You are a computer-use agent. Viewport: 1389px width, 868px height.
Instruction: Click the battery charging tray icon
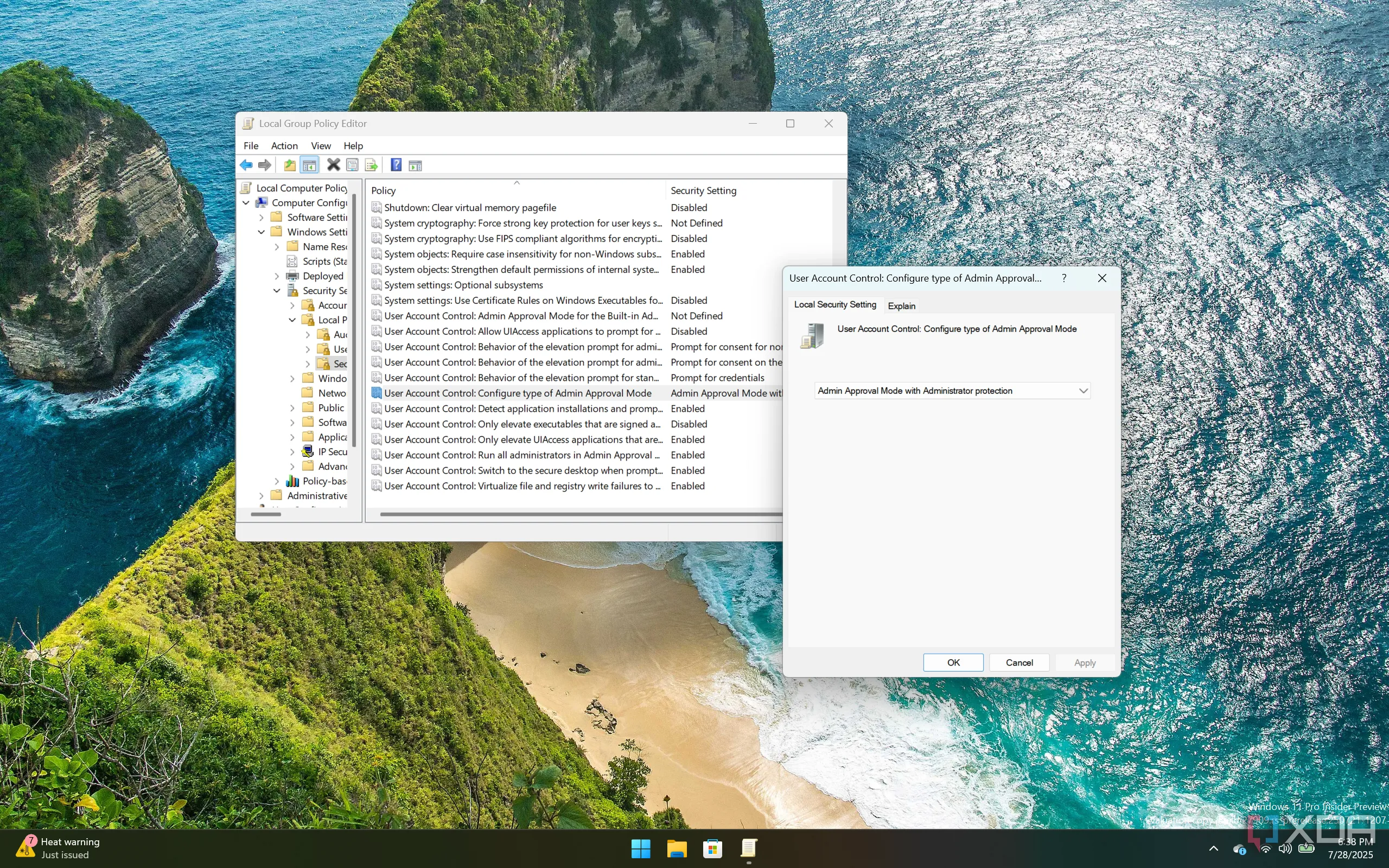(x=1307, y=848)
